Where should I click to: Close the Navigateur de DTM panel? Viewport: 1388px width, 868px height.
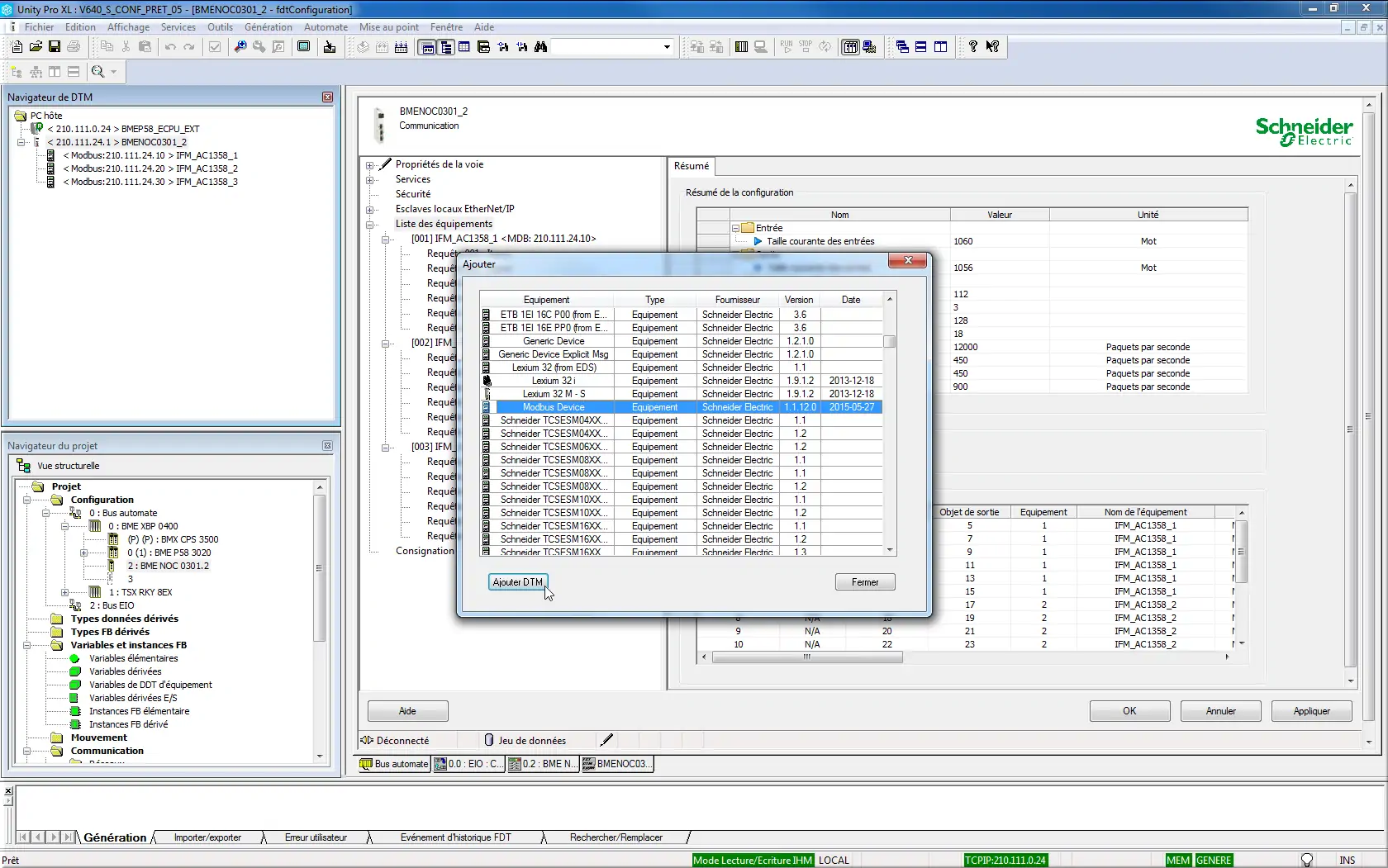pos(327,97)
